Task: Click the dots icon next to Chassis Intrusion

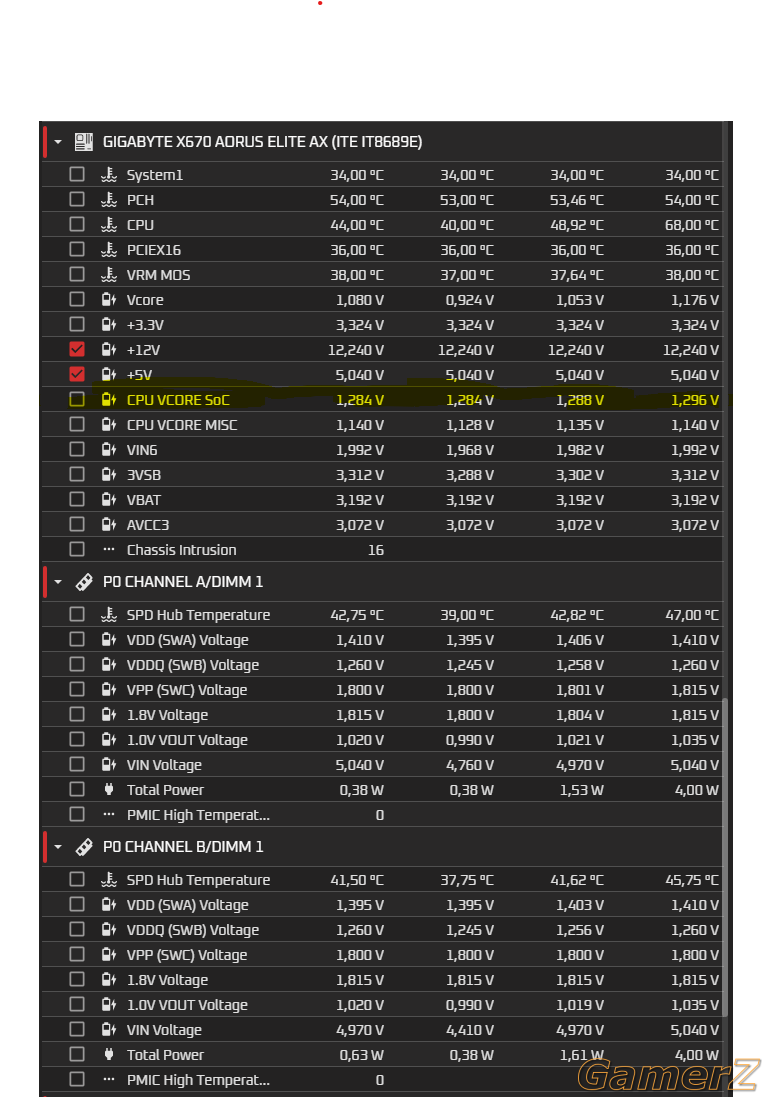Action: (x=108, y=550)
